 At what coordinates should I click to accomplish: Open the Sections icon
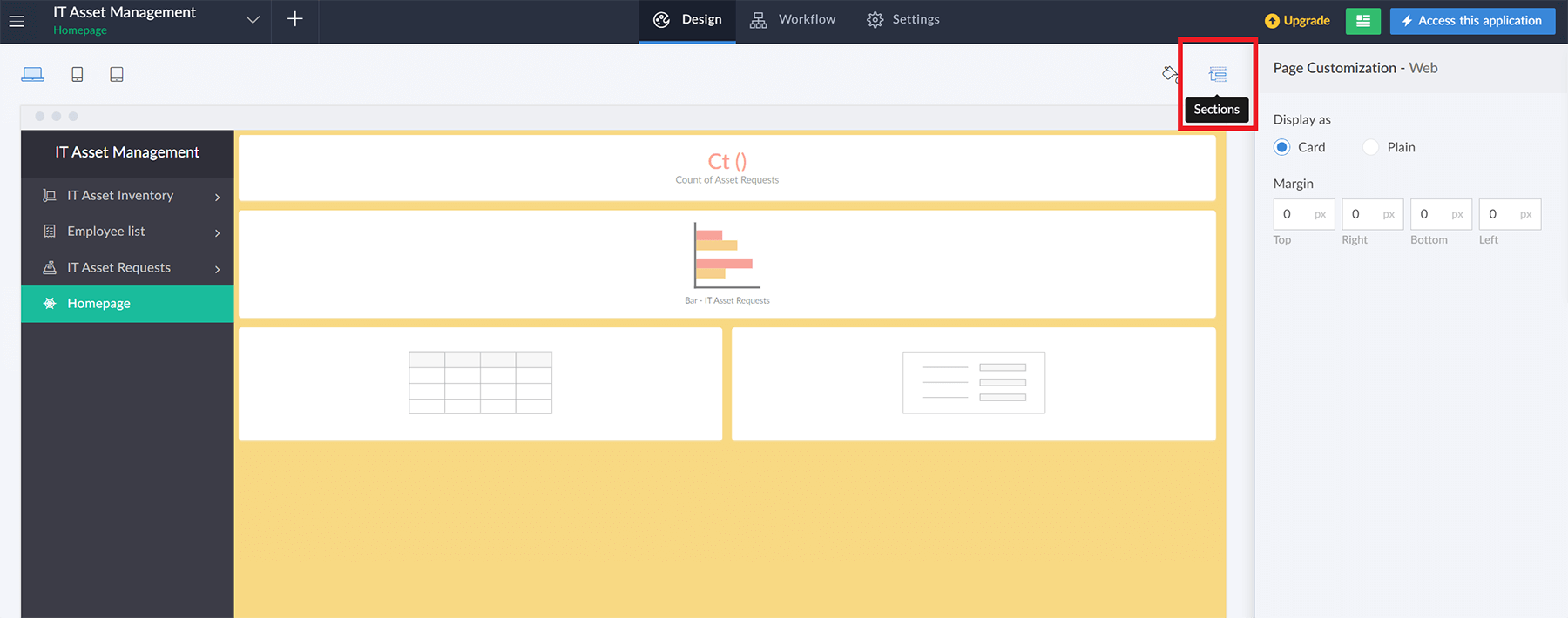click(x=1218, y=75)
